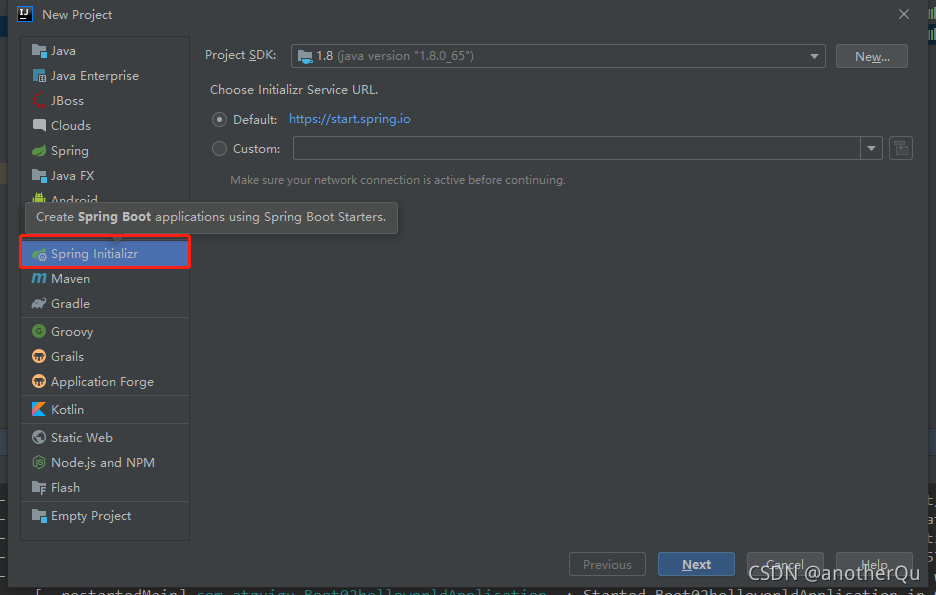The width and height of the screenshot is (936, 595).
Task: Choose the Java Enterprise icon
Action: pyautogui.click(x=39, y=76)
